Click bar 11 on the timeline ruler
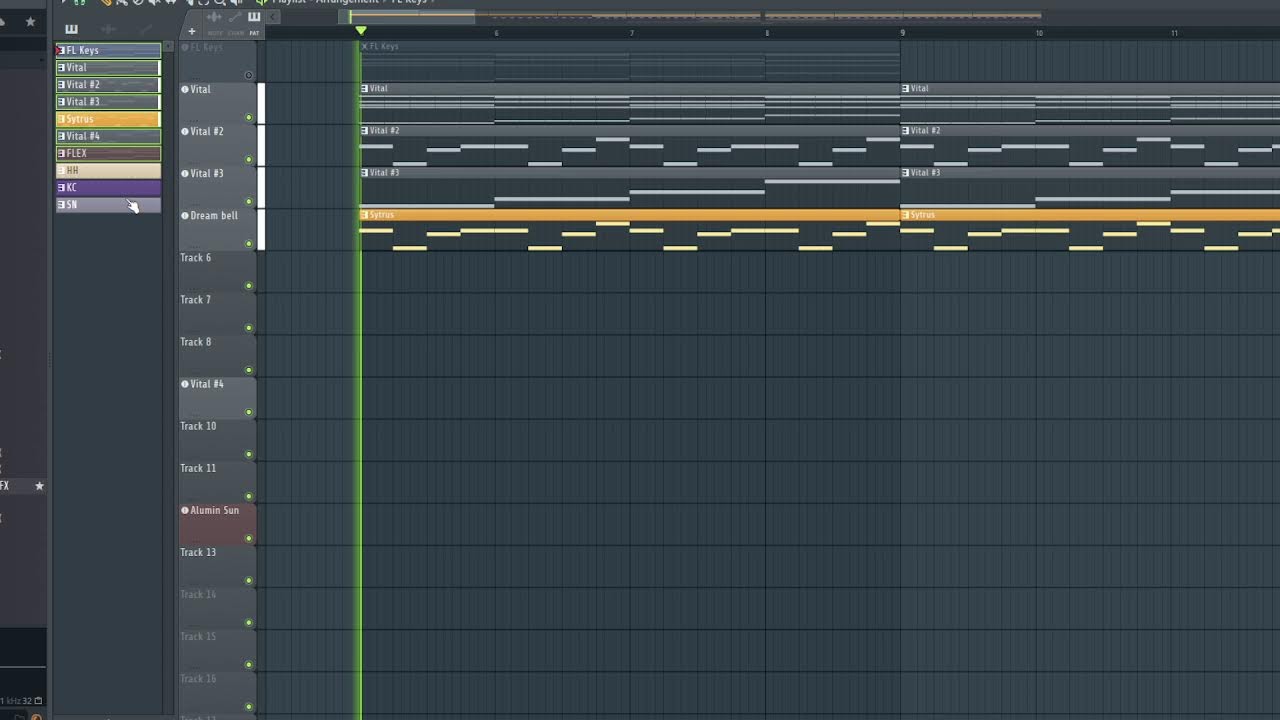This screenshot has width=1280, height=720. [x=1174, y=33]
